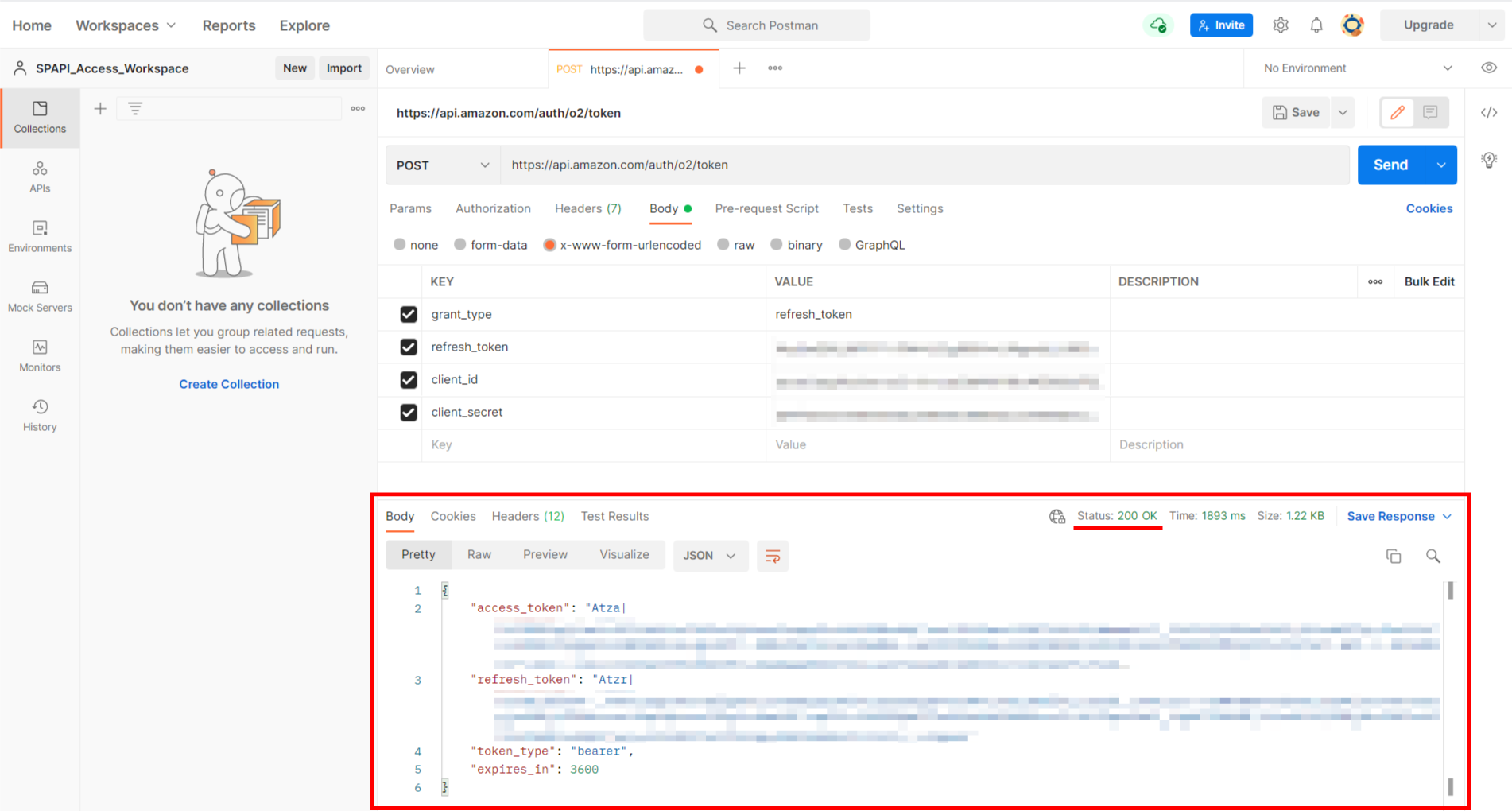
Task: Open the JSON format dropdown
Action: coord(710,555)
